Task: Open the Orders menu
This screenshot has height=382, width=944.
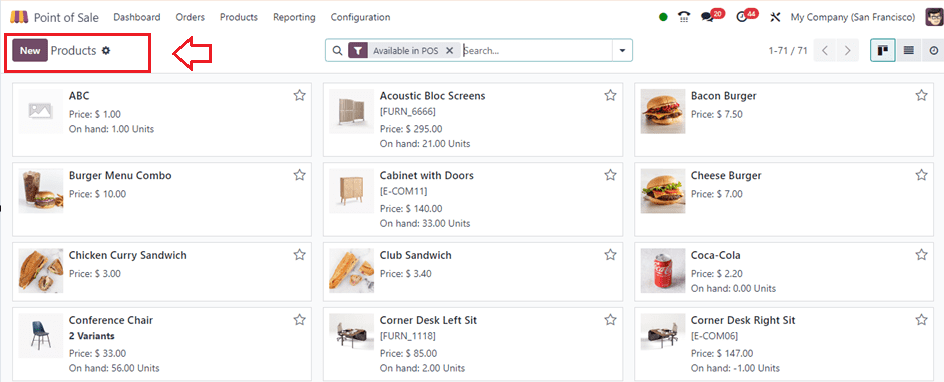Action: 190,17
